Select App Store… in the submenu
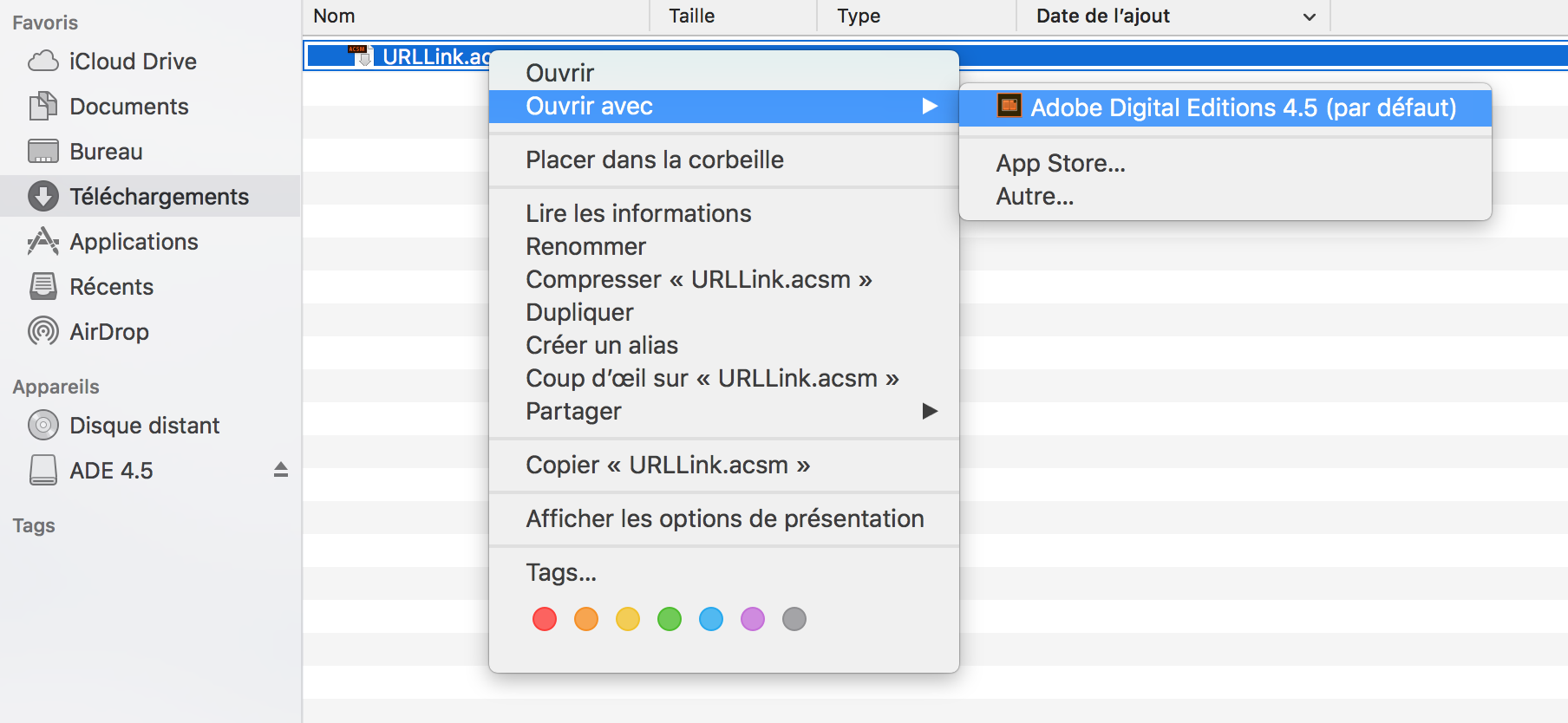This screenshot has width=1568, height=723. pyautogui.click(x=1060, y=164)
